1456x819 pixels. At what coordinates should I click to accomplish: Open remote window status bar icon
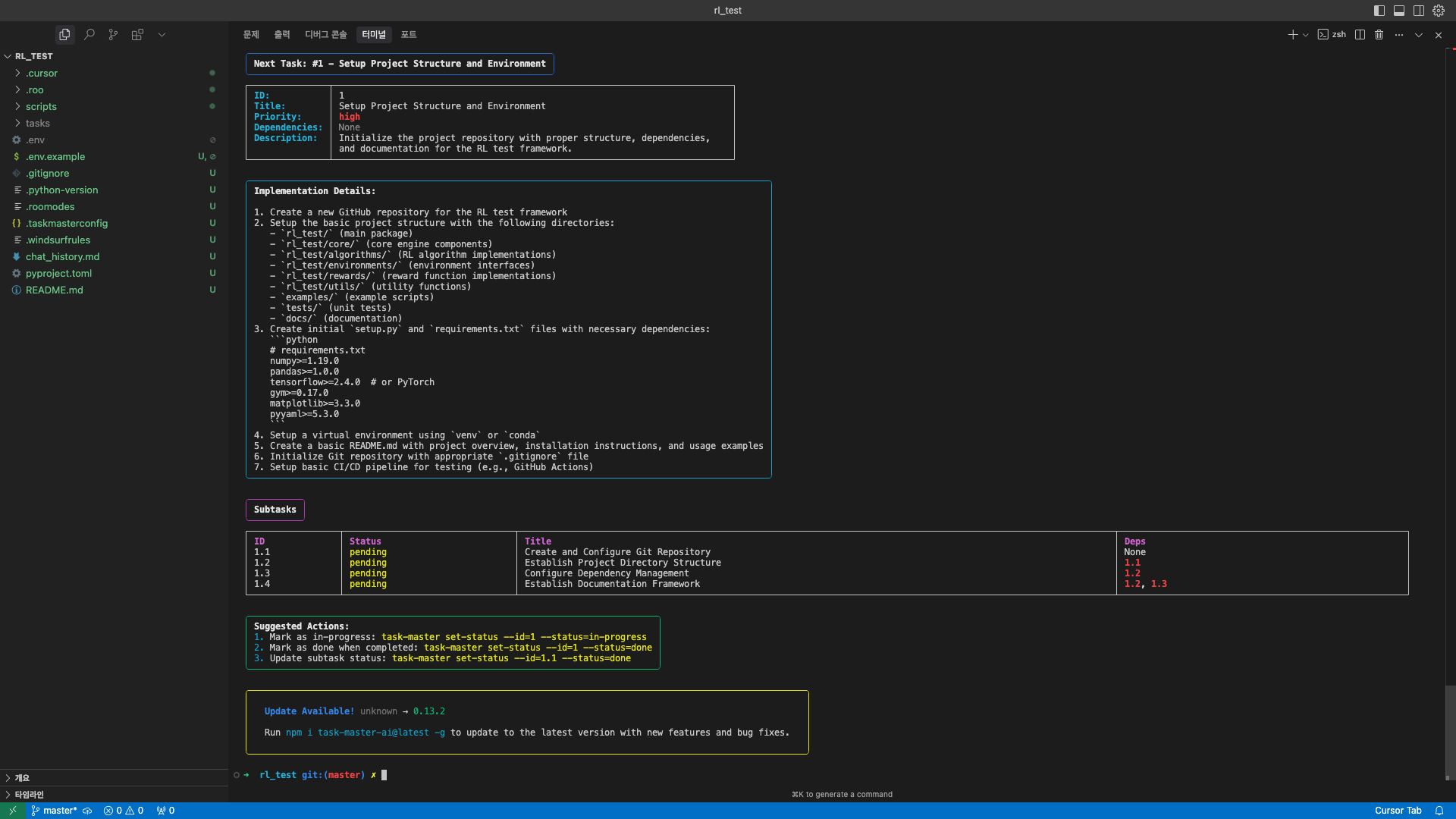click(x=13, y=811)
